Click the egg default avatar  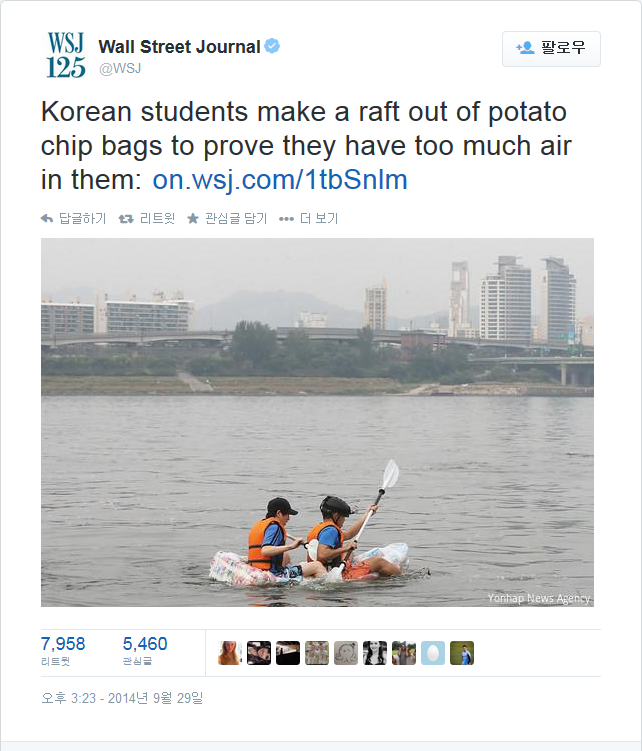point(433,653)
